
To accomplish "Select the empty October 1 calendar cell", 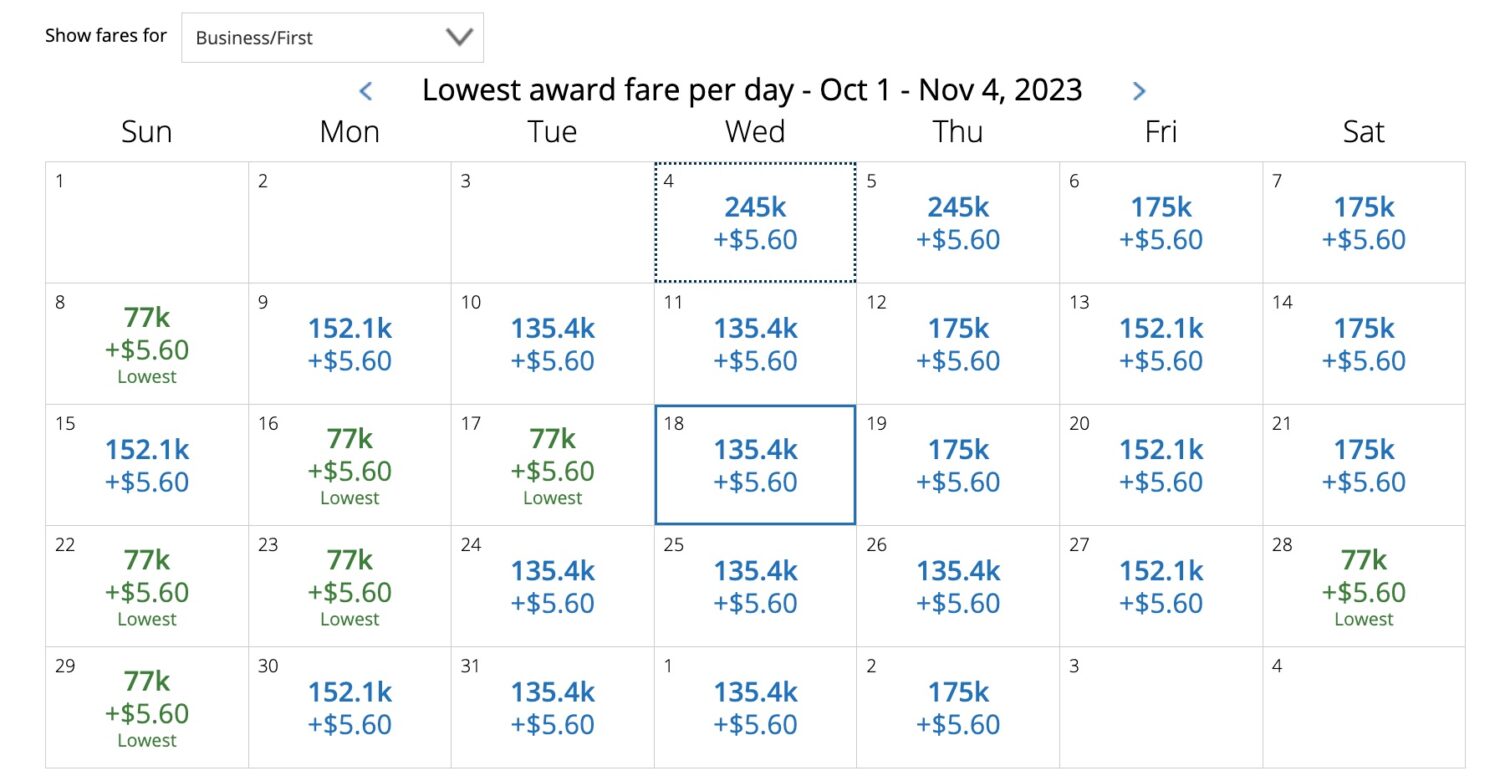I will click(x=146, y=222).
